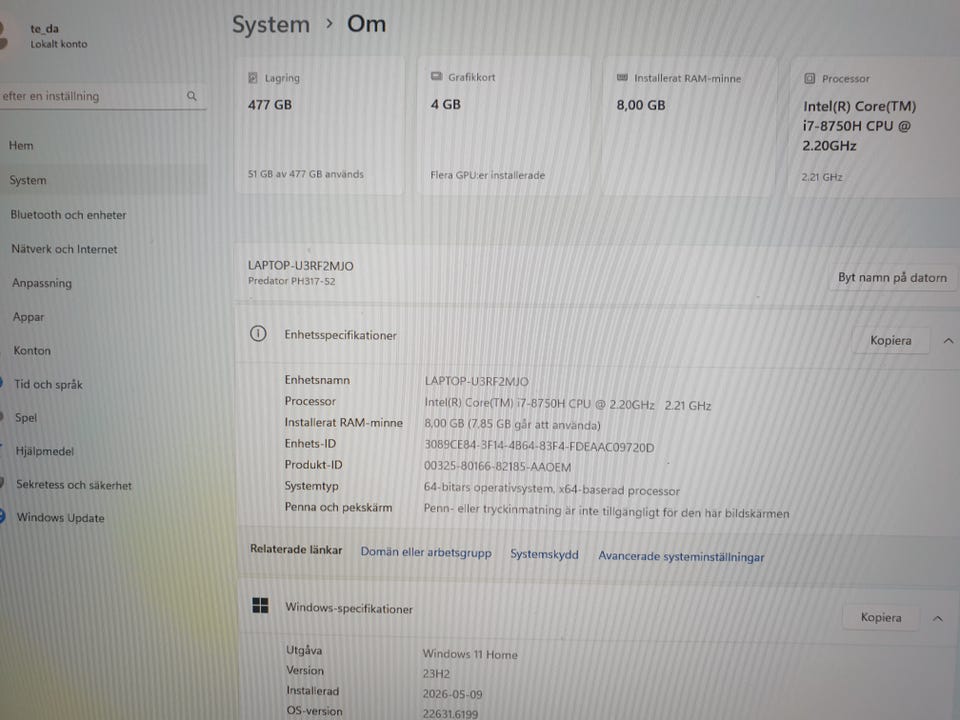Open Avancerade systeminställningar link

click(681, 557)
